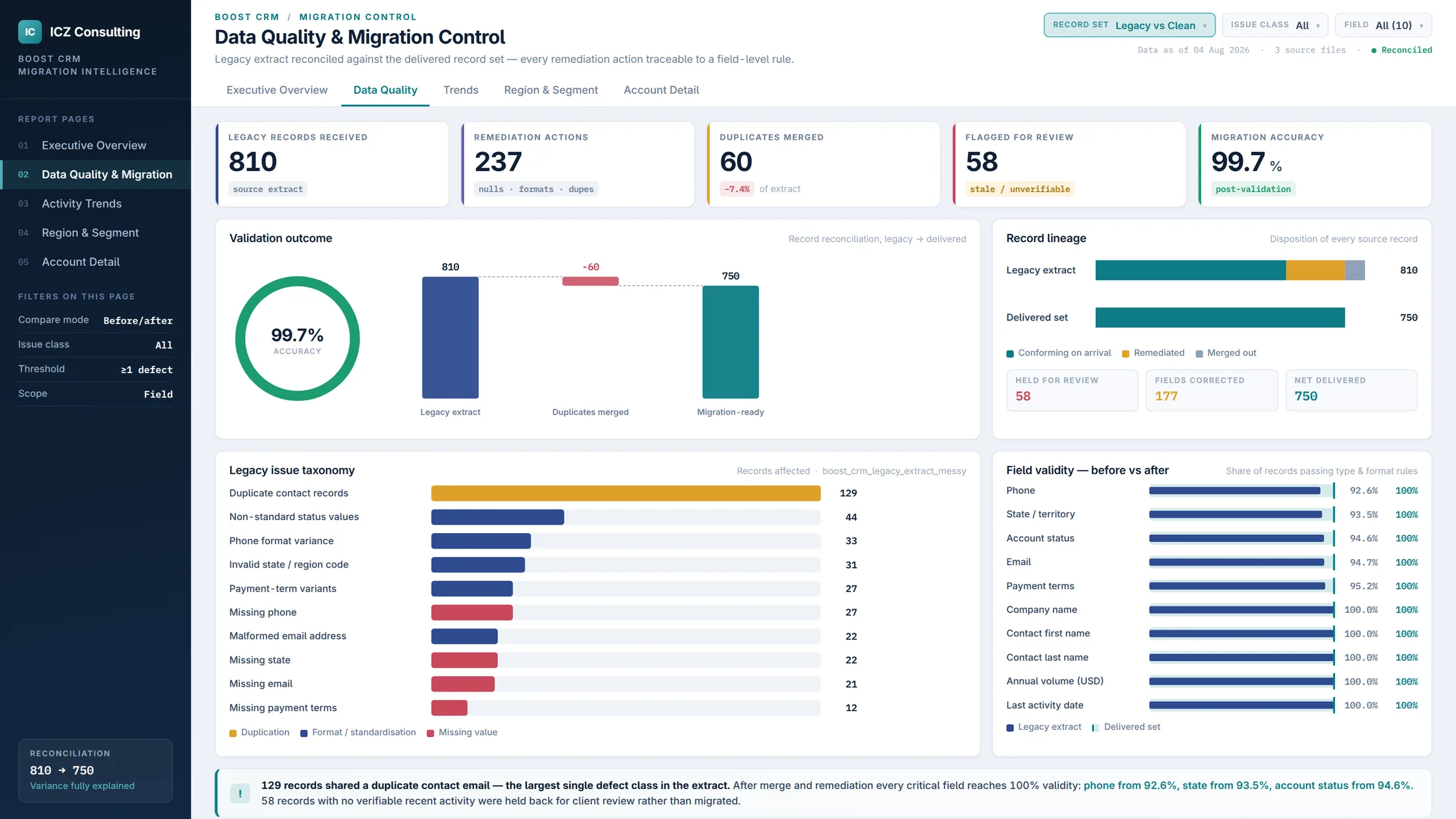
Task: Click Migration Accuracy KPI card
Action: point(1315,164)
